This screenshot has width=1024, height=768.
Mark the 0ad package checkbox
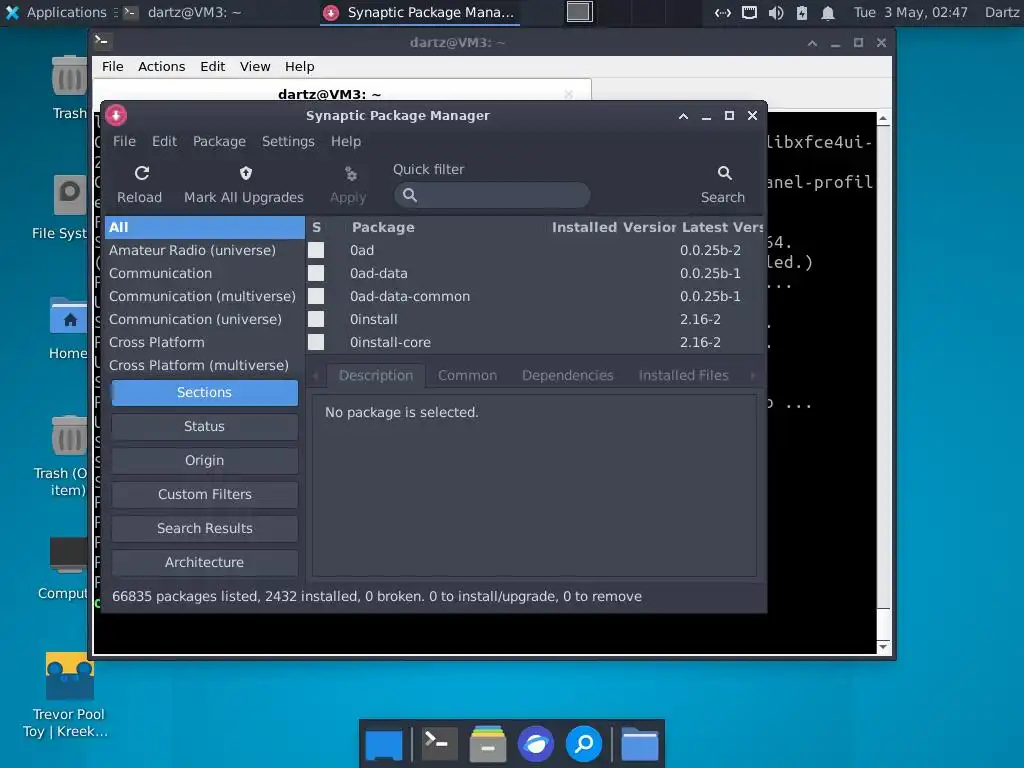pyautogui.click(x=316, y=250)
